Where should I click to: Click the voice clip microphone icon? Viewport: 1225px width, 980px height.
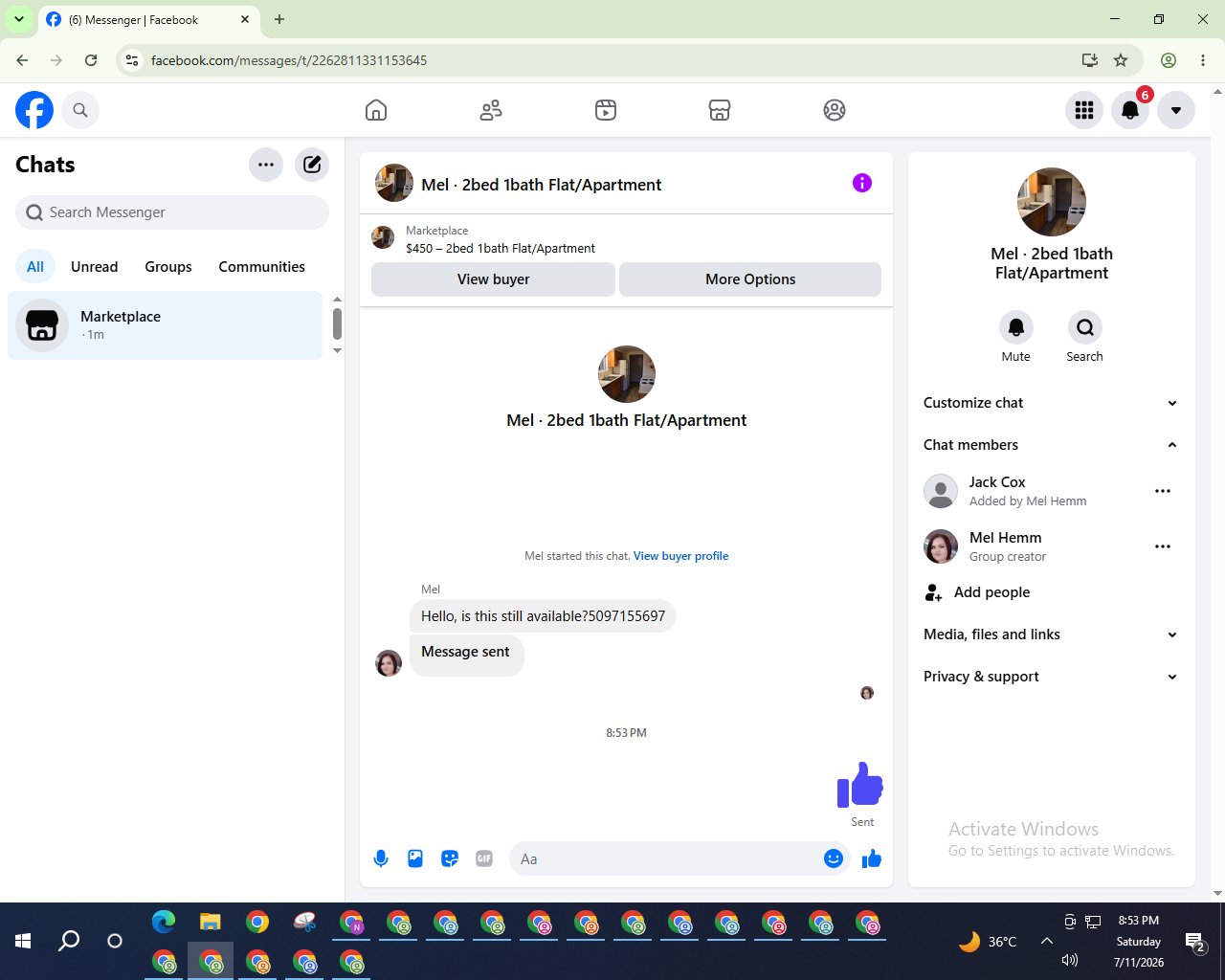pyautogui.click(x=381, y=858)
